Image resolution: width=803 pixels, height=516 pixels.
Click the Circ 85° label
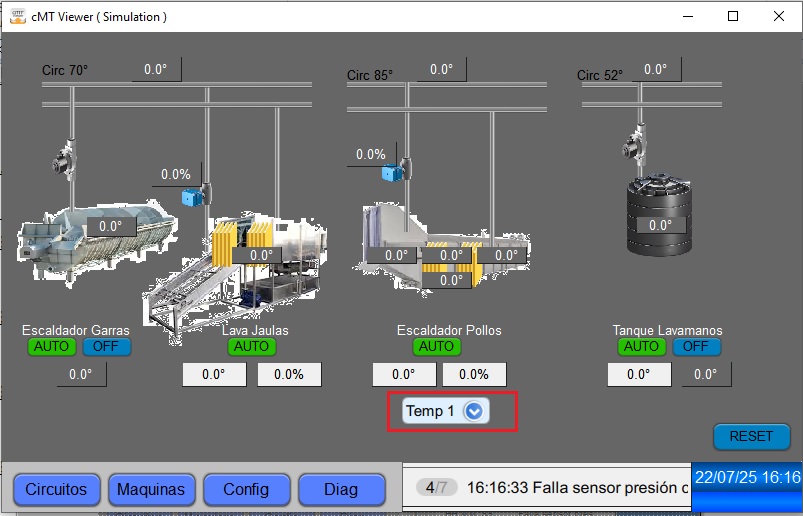coord(370,75)
